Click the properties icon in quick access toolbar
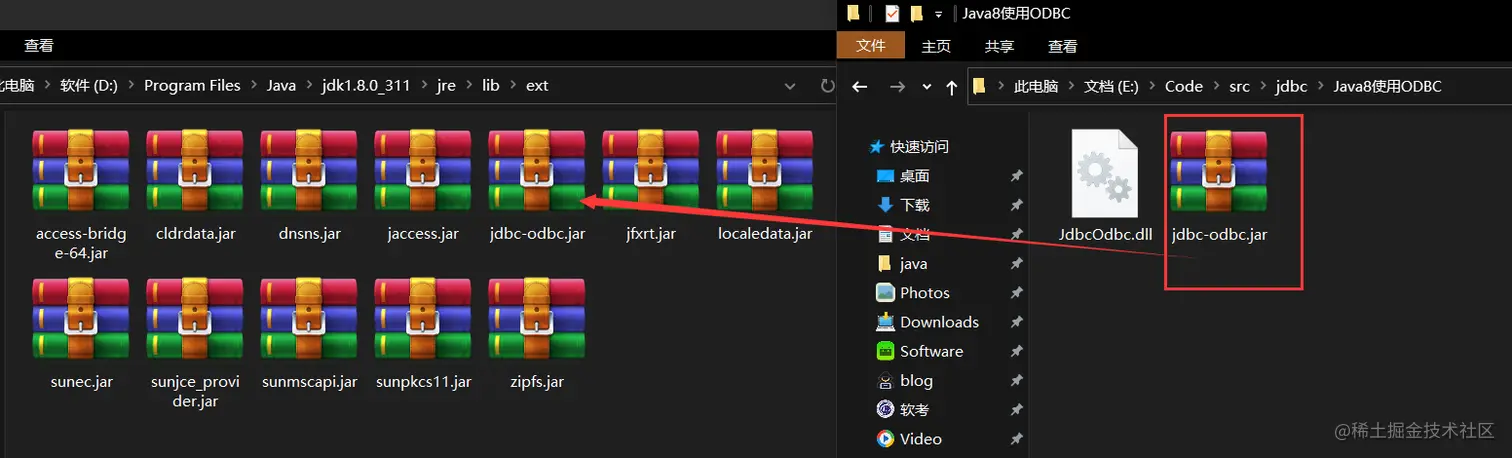 [x=891, y=14]
